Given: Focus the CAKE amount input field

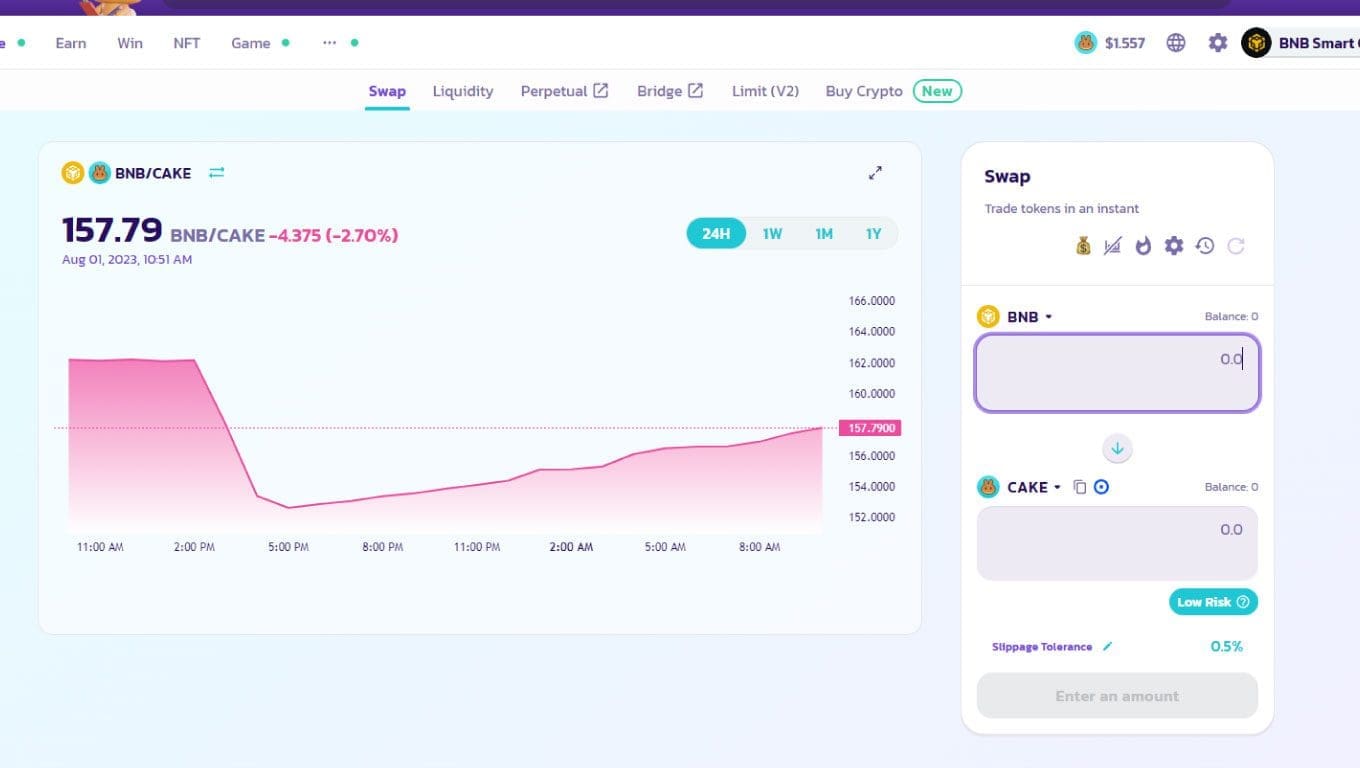Looking at the screenshot, I should coord(1117,543).
